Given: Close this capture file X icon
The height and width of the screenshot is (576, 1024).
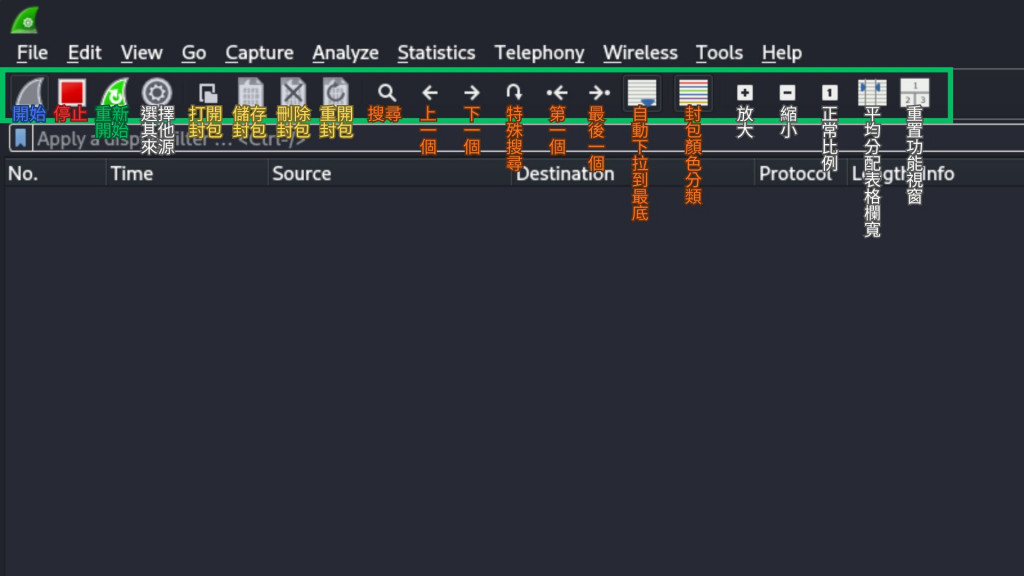Looking at the screenshot, I should click(293, 93).
